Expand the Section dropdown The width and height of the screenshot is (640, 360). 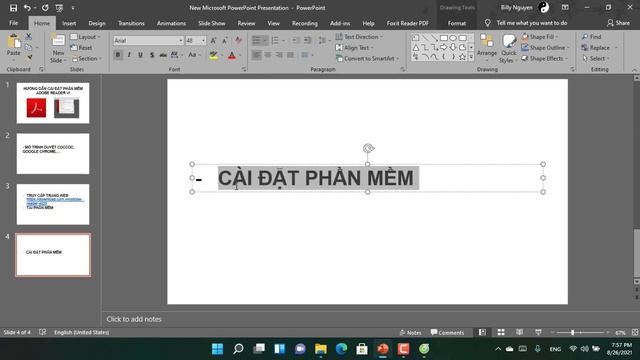tap(87, 58)
